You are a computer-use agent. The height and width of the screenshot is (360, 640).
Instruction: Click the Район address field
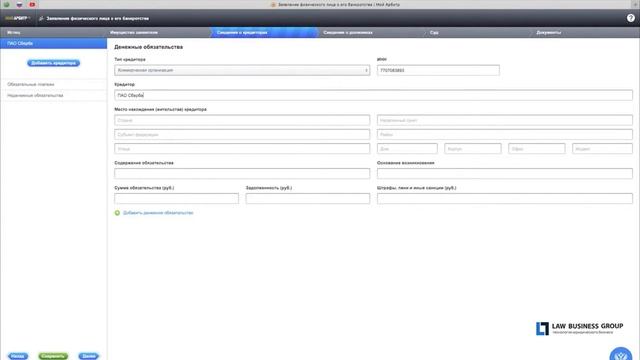coord(505,134)
